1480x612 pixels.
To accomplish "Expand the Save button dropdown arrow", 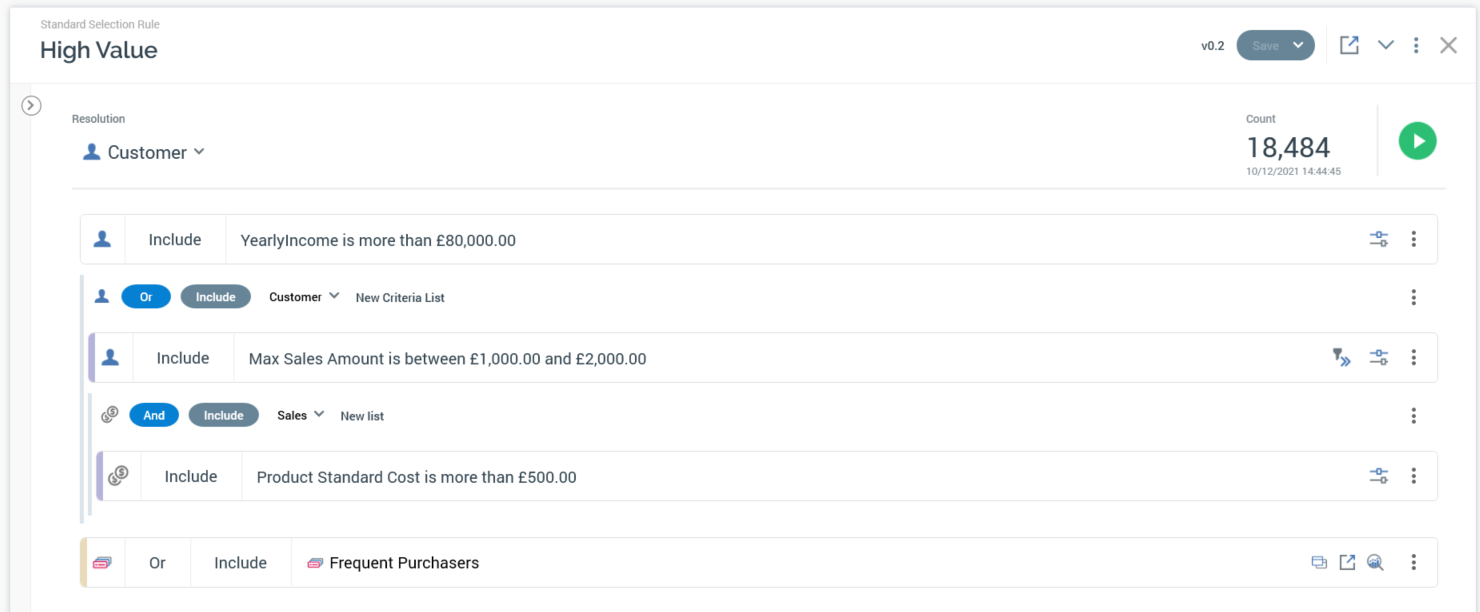I will pyautogui.click(x=1298, y=45).
